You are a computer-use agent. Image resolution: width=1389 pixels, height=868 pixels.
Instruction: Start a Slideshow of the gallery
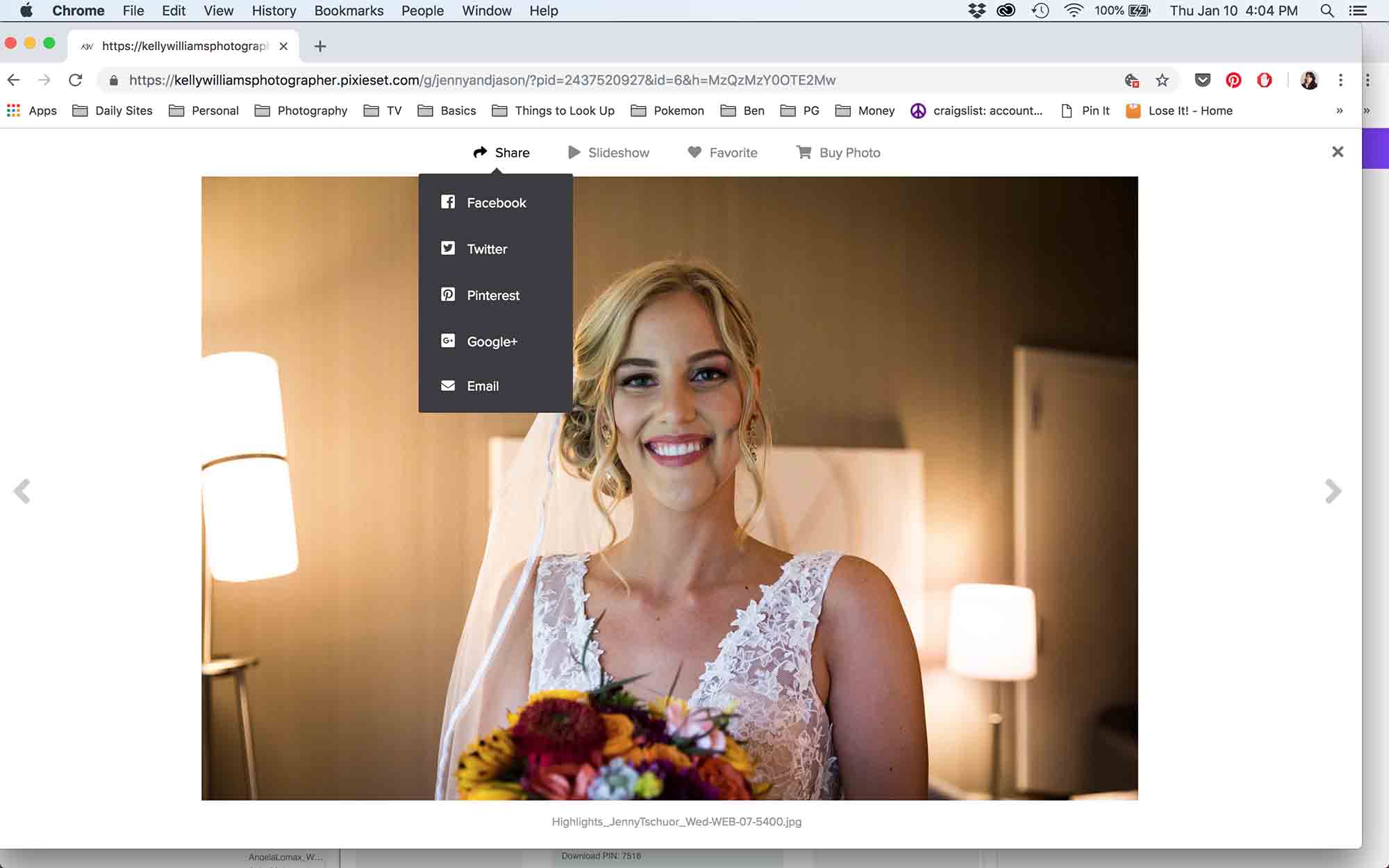(x=608, y=152)
